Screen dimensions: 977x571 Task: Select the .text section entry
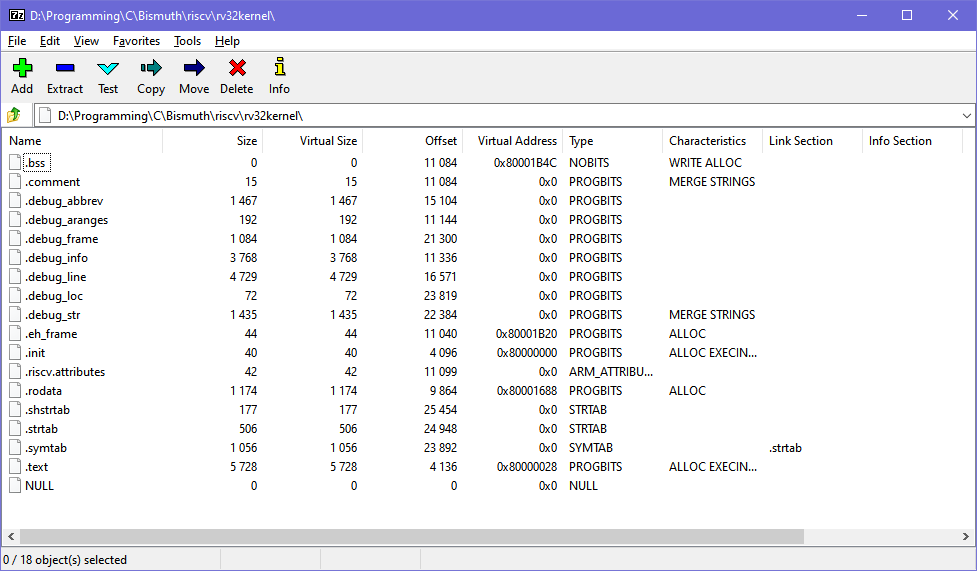click(37, 467)
